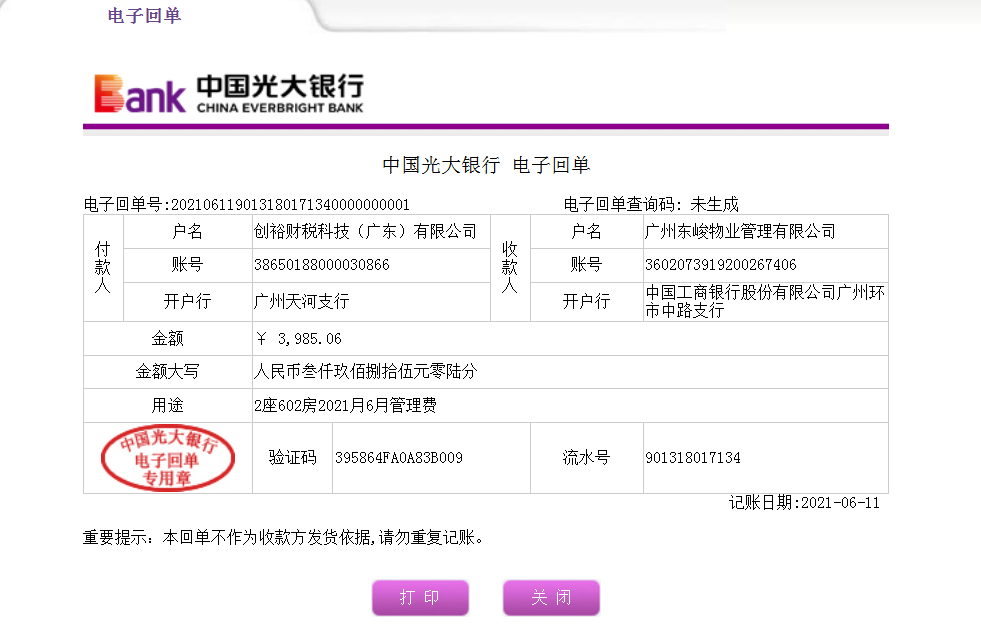Screen dimensions: 981x639
Task: Click payee name 广州东峻物业管理有限公司
Action: tap(740, 232)
